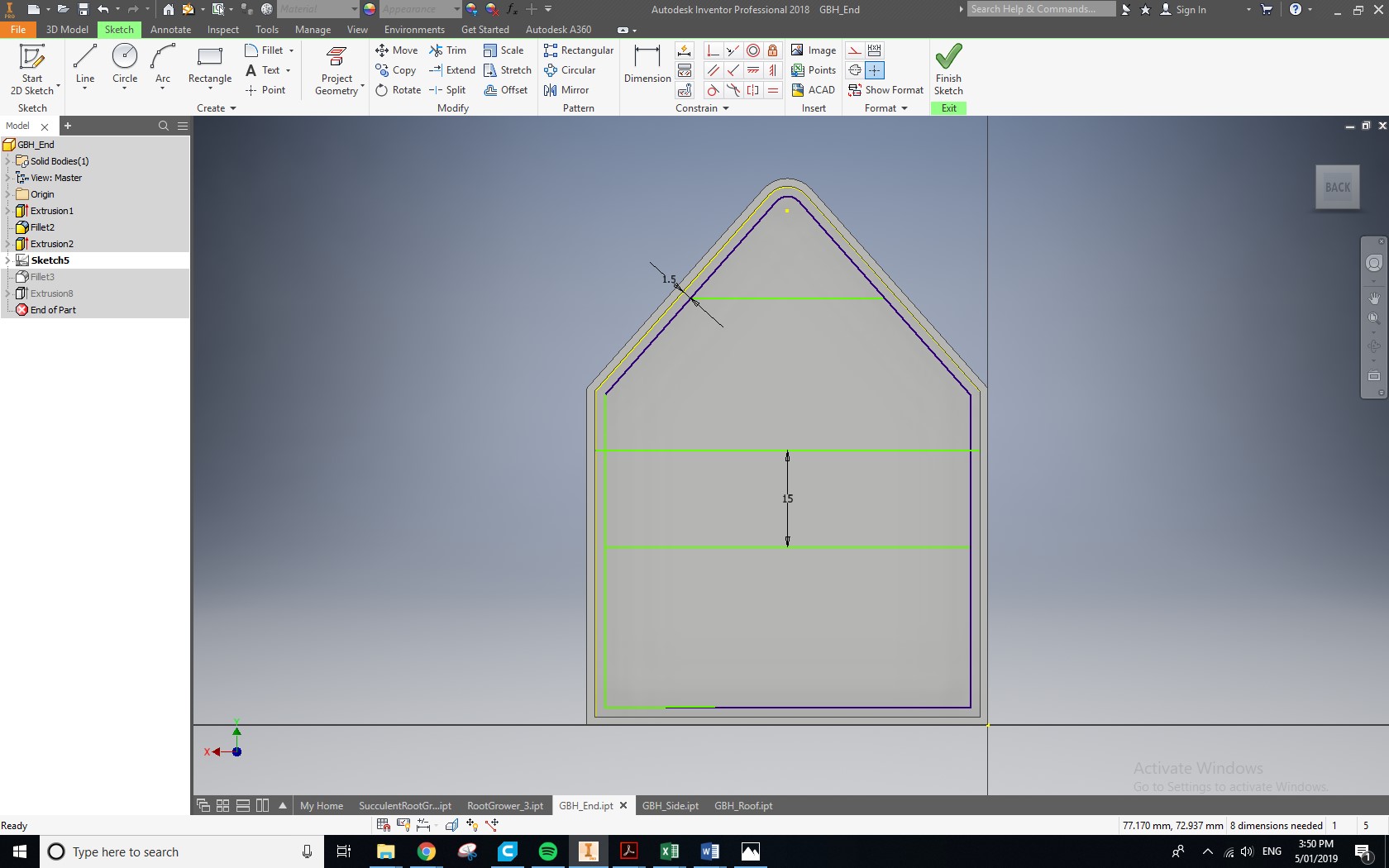
Task: Click the Circular pattern tool
Action: 570,70
